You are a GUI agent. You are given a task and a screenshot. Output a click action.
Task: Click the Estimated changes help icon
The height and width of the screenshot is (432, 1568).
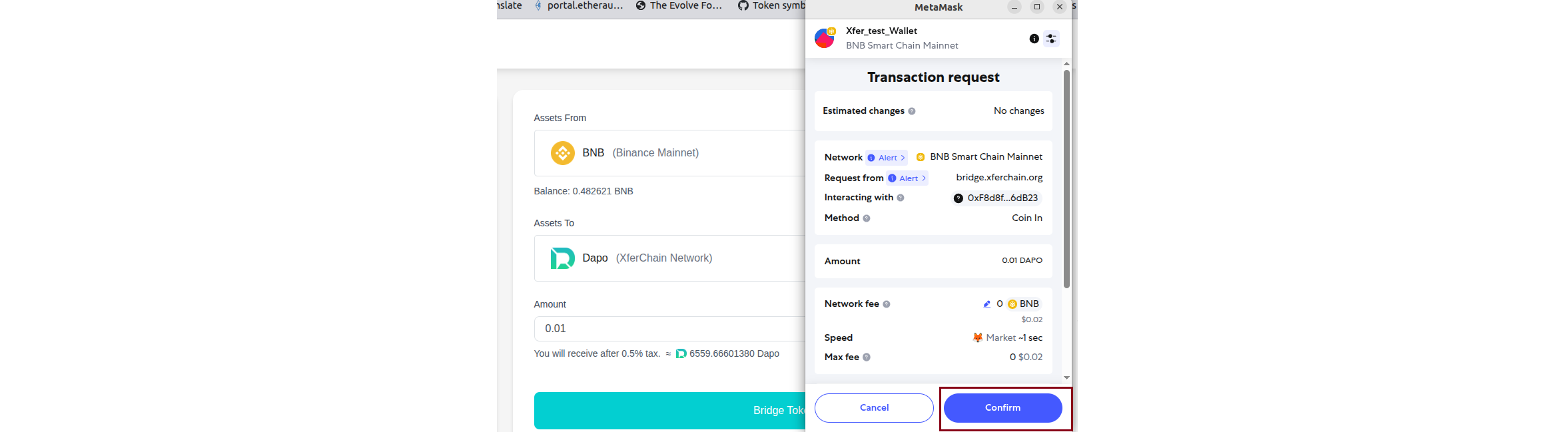pos(911,110)
